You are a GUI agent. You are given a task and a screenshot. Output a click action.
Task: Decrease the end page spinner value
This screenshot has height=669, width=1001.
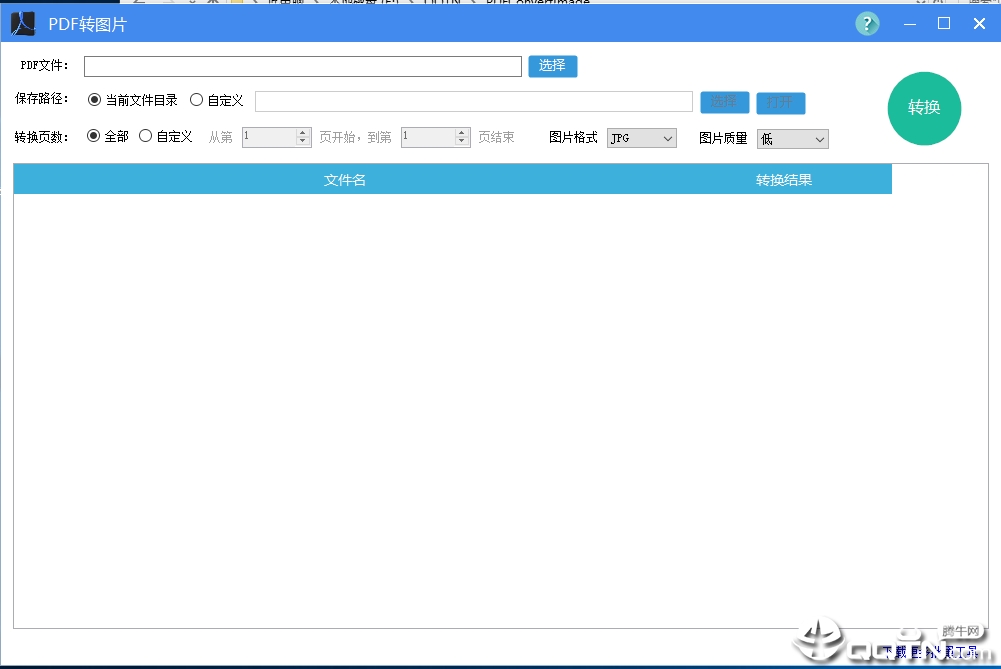pos(462,141)
